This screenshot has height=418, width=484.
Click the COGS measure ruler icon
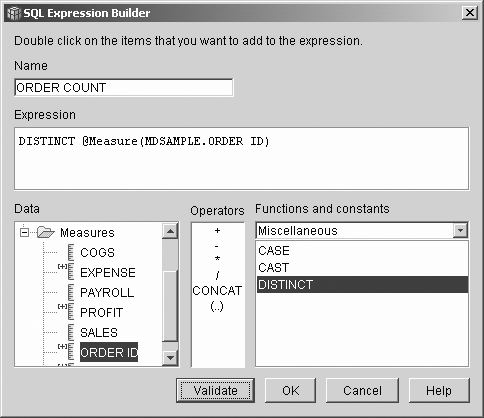click(71, 252)
